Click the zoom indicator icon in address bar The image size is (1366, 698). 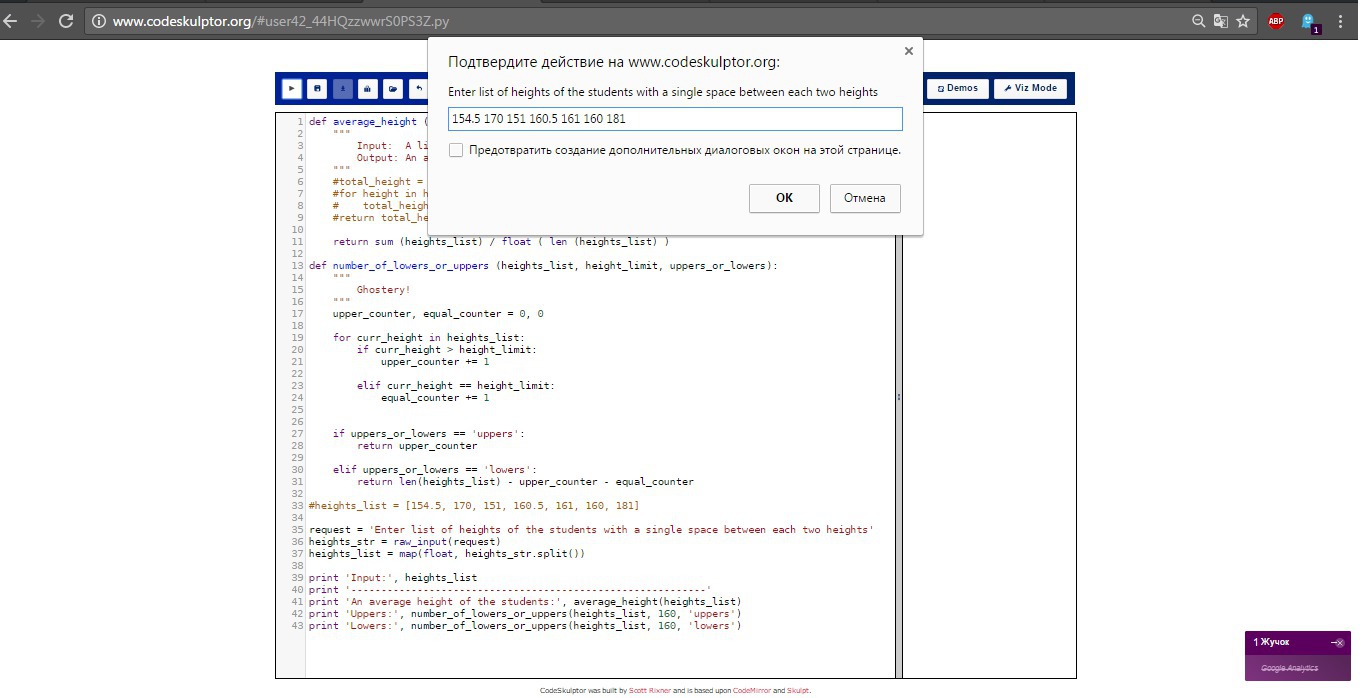[1199, 20]
